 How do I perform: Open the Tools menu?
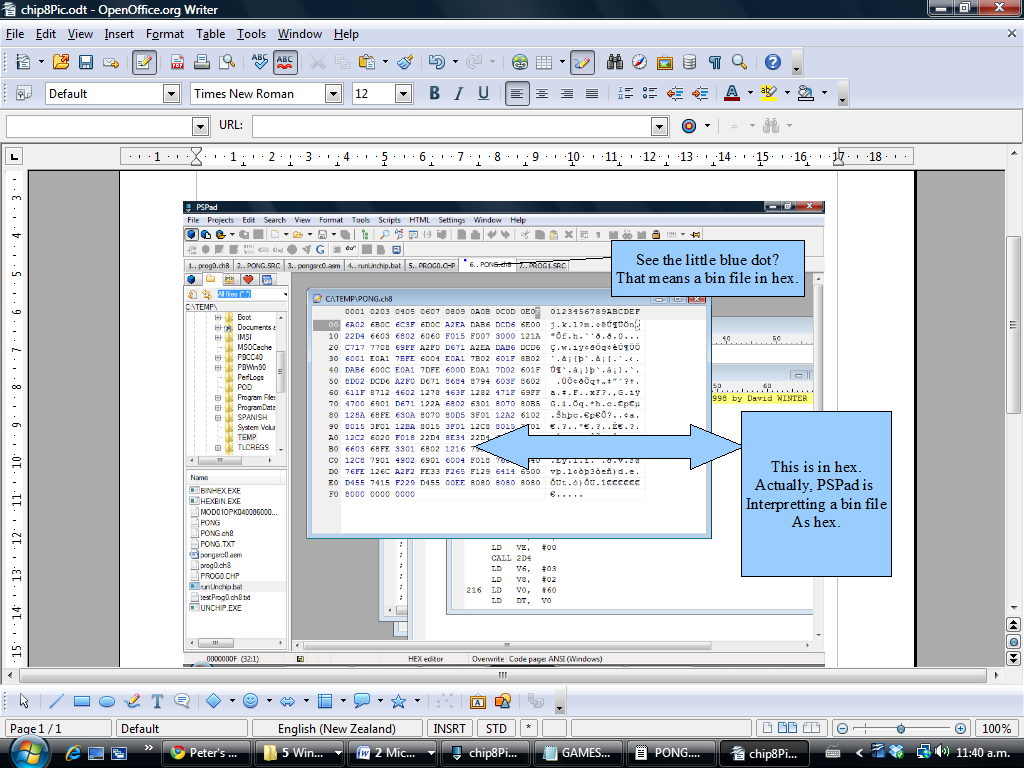pos(251,34)
